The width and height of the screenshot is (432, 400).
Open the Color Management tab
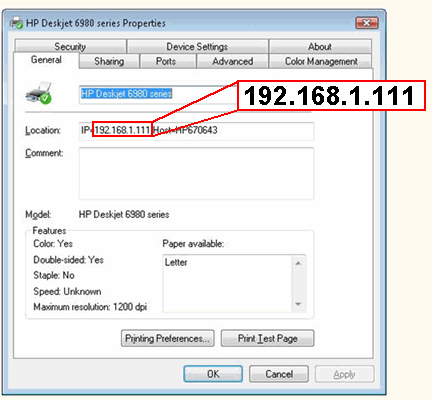(321, 61)
